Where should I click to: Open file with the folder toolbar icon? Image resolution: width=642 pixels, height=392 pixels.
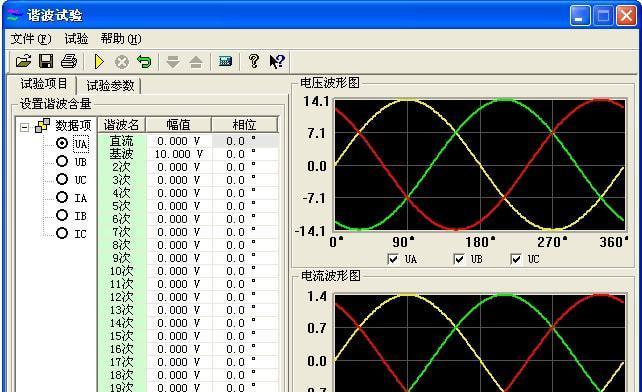click(x=23, y=61)
